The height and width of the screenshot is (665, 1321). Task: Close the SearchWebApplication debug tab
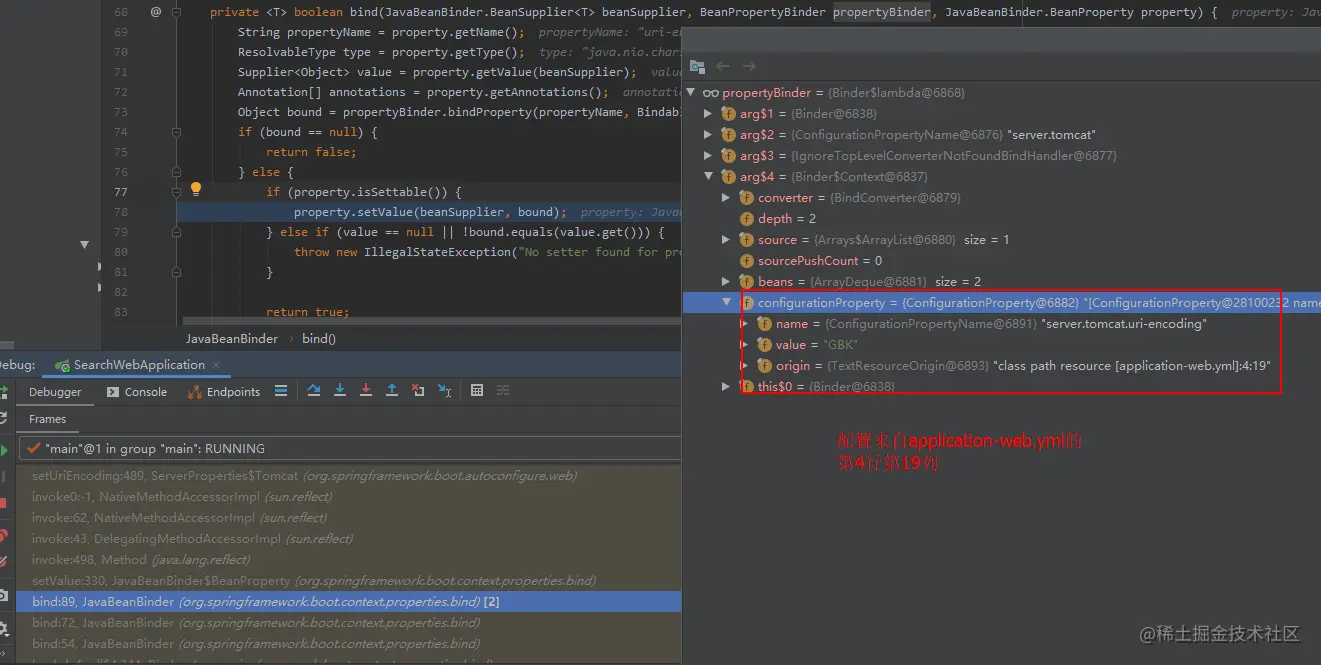coord(216,365)
